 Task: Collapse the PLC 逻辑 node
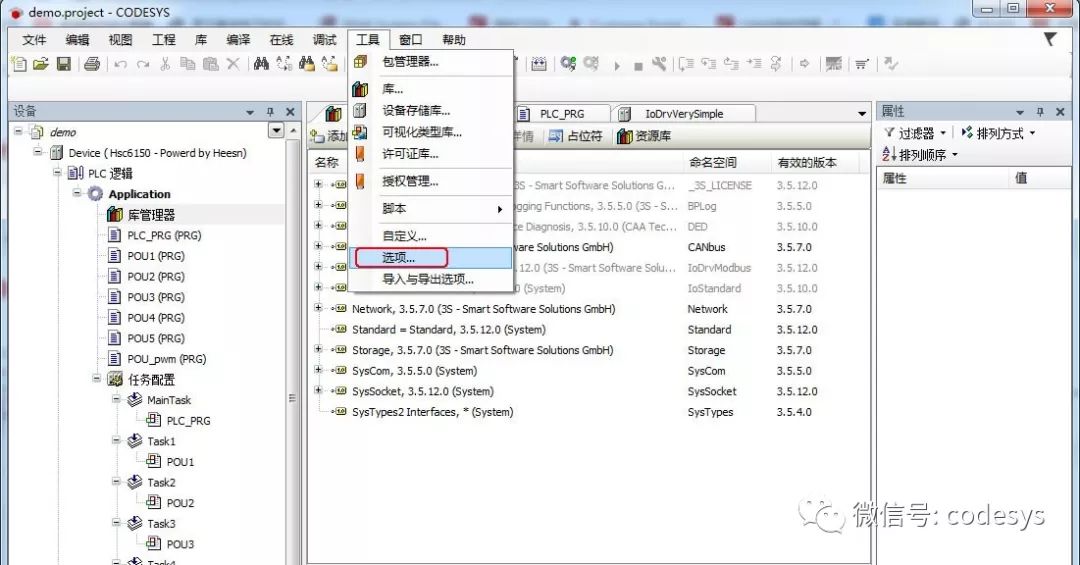(x=58, y=172)
